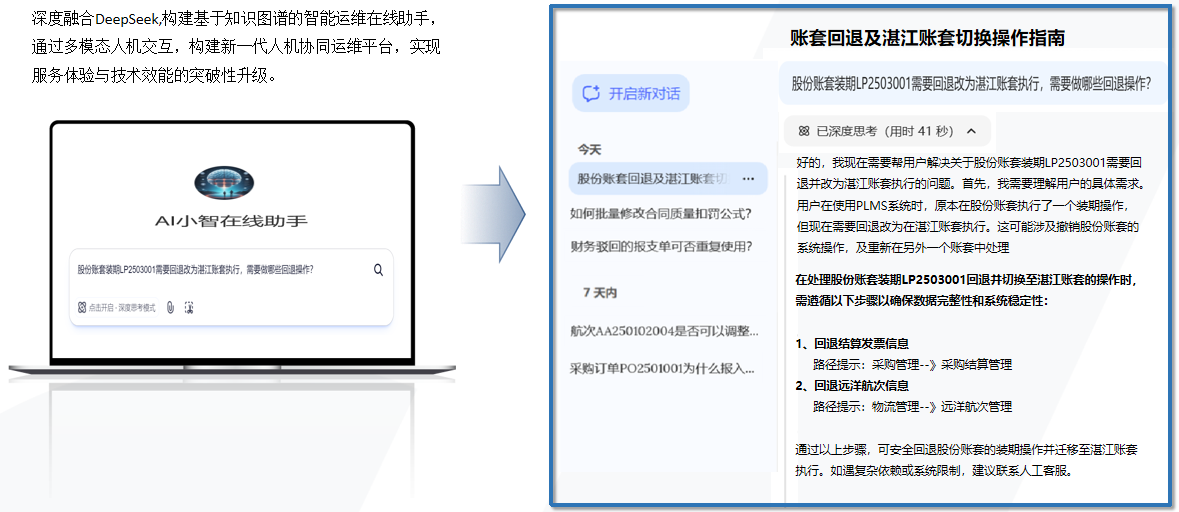The width and height of the screenshot is (1179, 512).
Task: Start a new chat with 开启新对话
Action: click(x=631, y=93)
